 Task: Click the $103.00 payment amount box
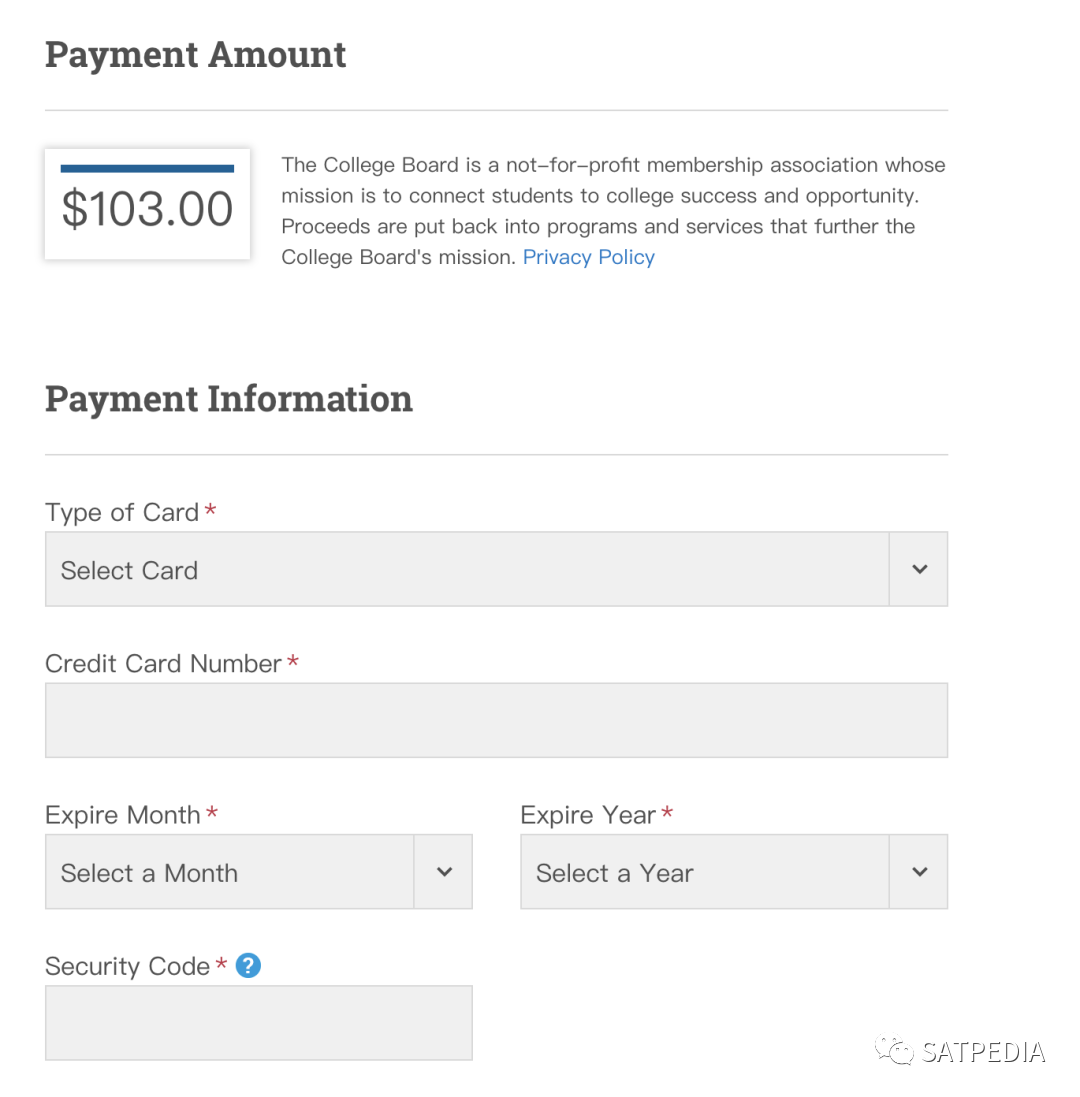[147, 205]
